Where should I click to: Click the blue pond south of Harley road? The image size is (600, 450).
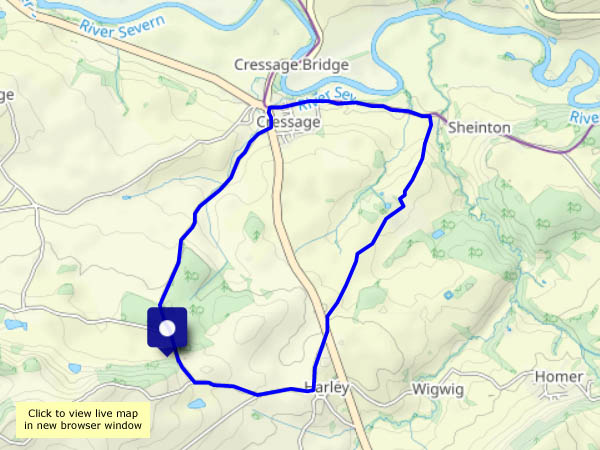197,403
